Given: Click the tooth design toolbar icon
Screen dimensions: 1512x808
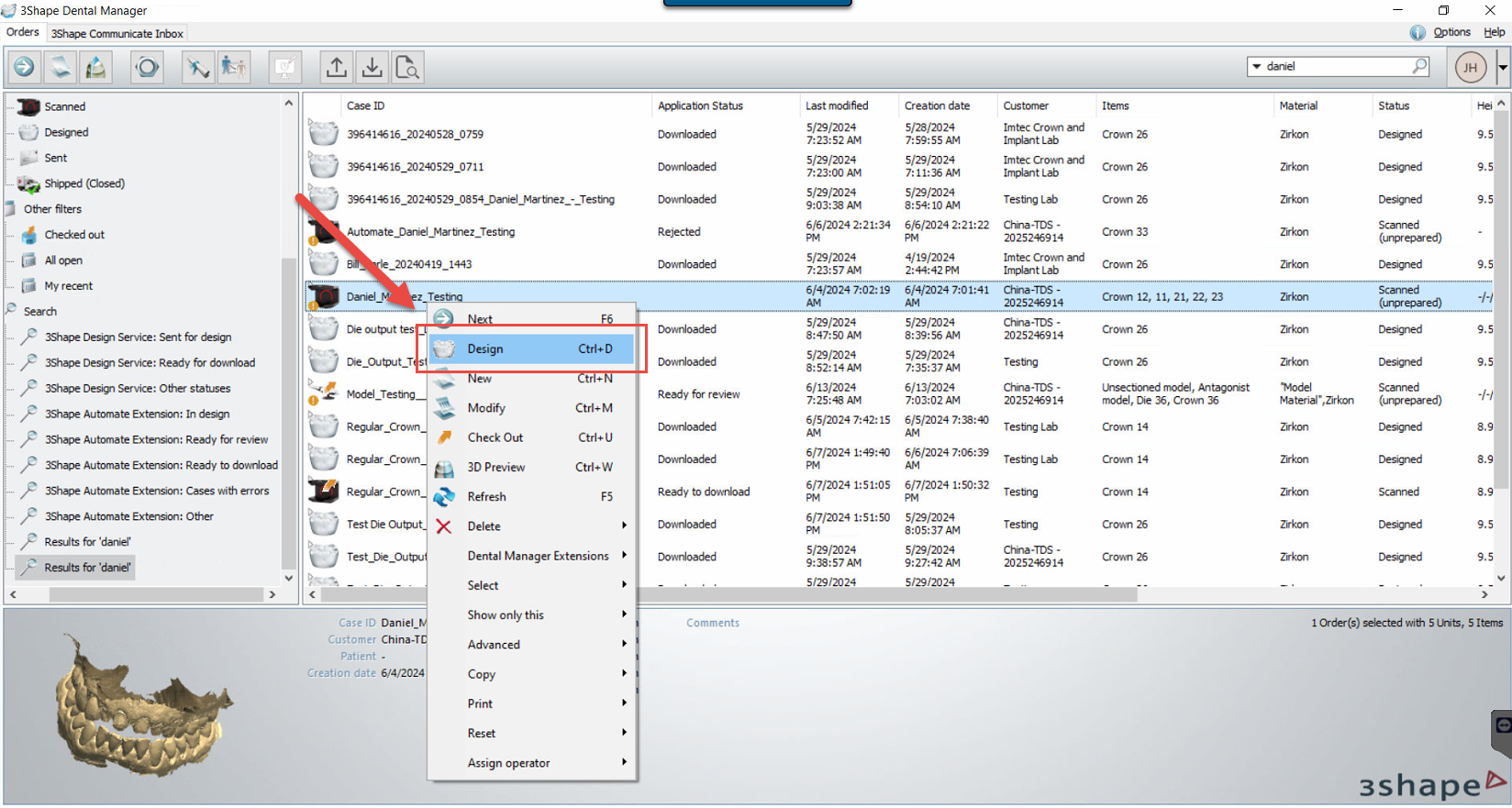Looking at the screenshot, I should [x=94, y=67].
